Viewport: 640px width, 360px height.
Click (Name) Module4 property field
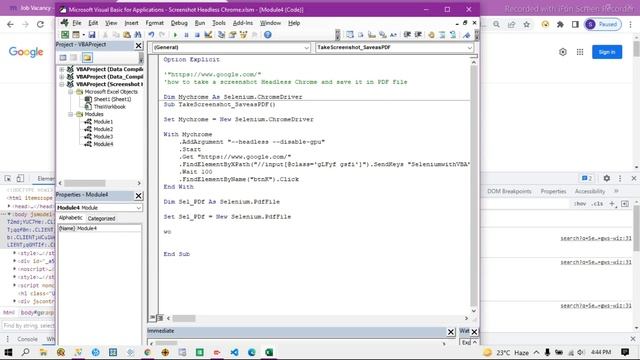pyautogui.click(x=99, y=229)
